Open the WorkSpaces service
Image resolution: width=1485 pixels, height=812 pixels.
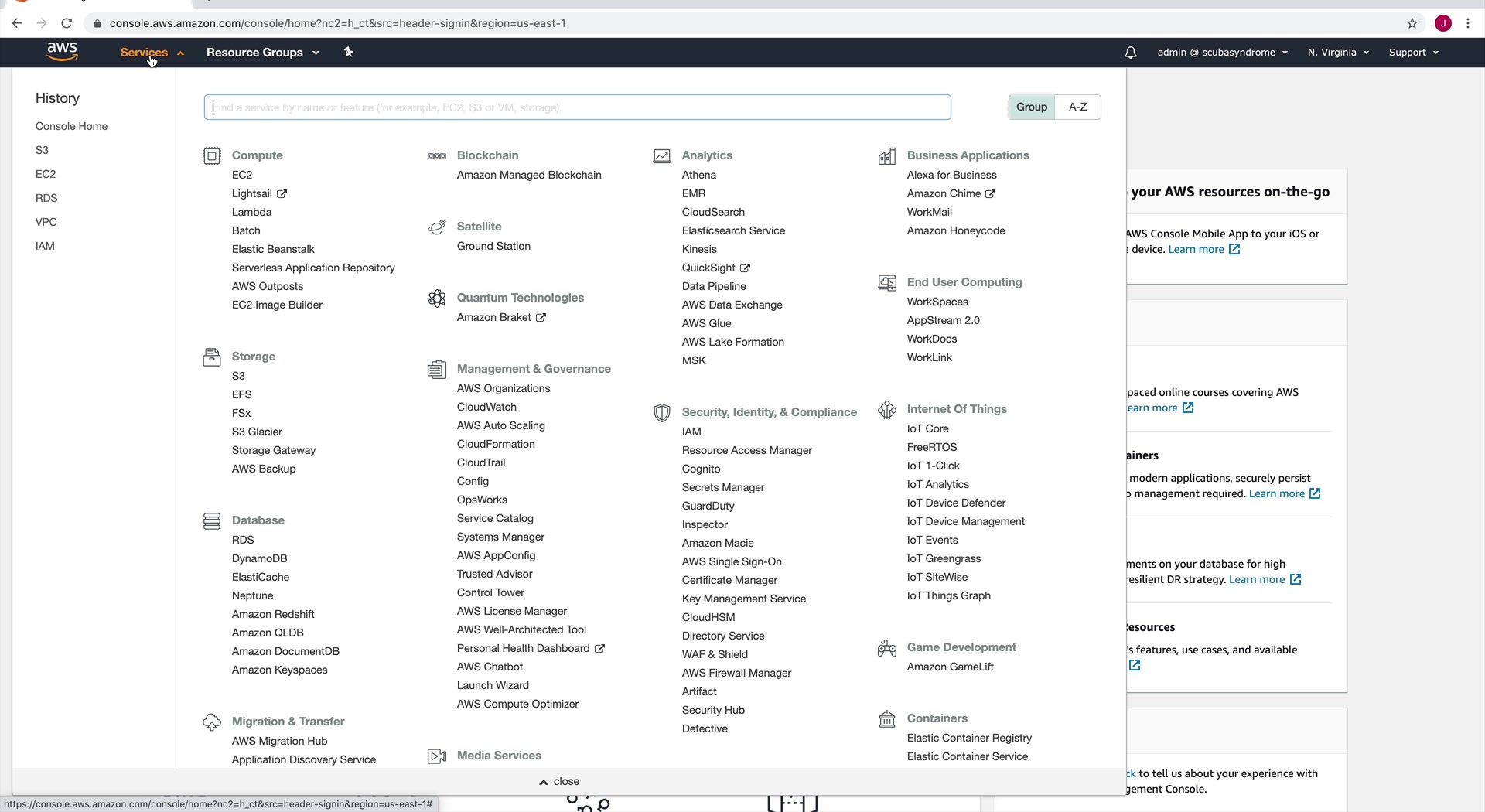point(937,302)
